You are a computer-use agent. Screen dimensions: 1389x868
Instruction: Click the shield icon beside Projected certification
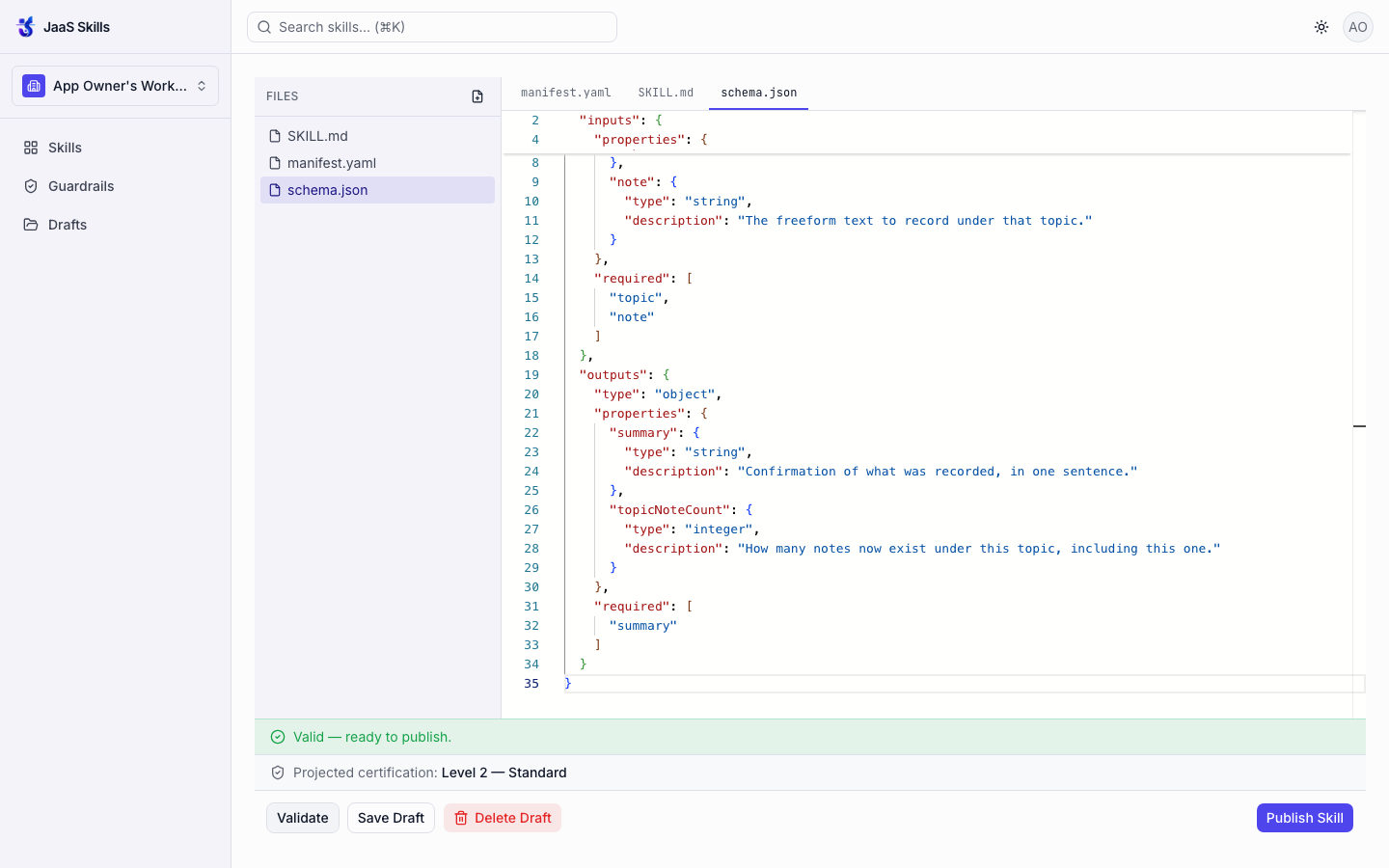pos(278,773)
